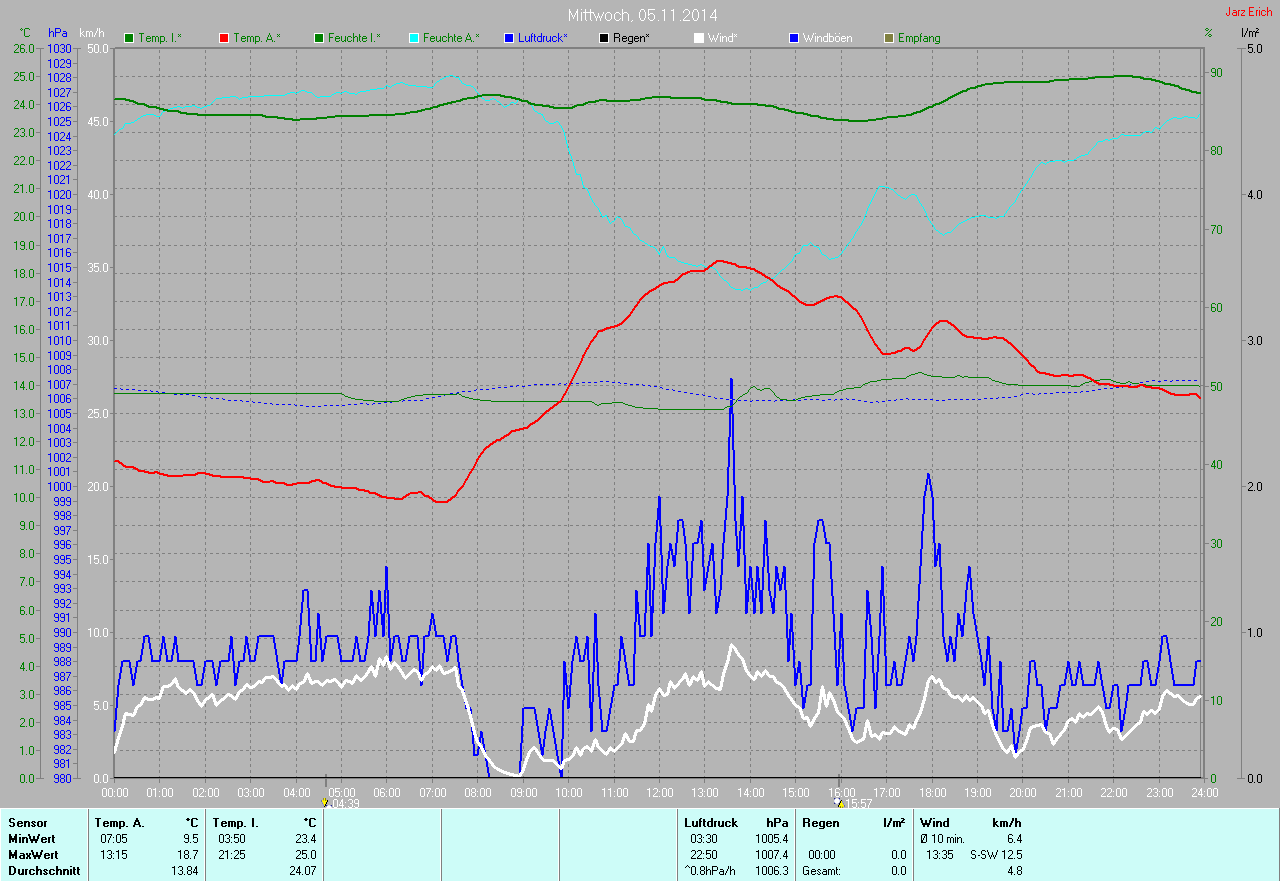Viewport: 1280px width, 881px height.
Task: Click the 'Luftdruck' column header in the table
Action: click(x=711, y=823)
